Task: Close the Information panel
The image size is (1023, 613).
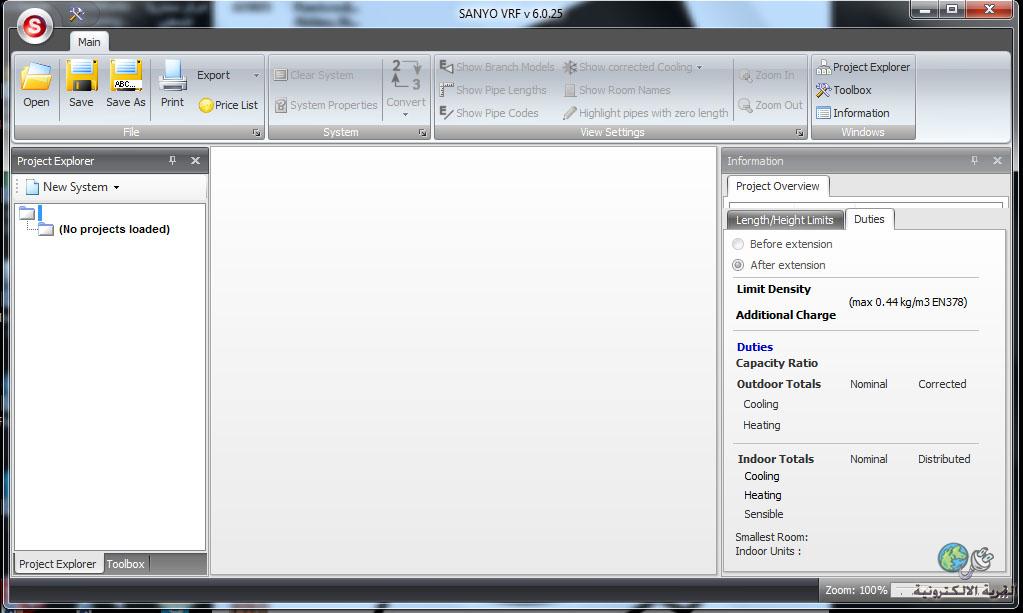Action: point(998,160)
